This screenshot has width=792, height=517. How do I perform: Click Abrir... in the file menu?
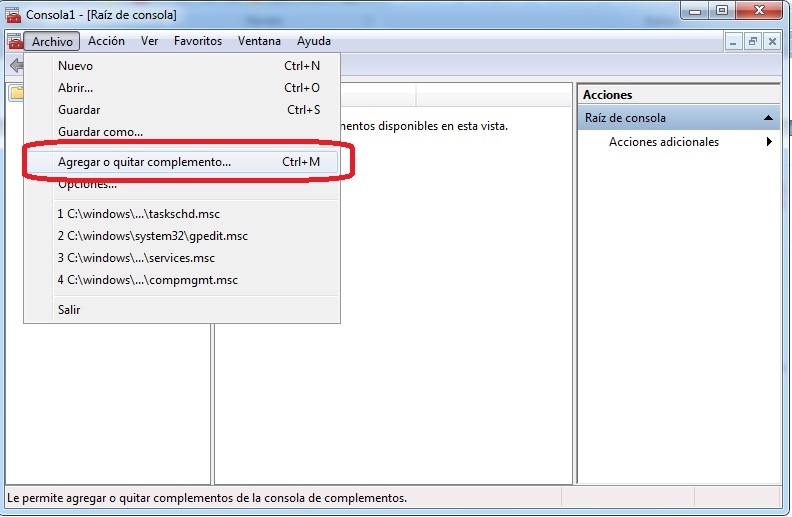75,88
